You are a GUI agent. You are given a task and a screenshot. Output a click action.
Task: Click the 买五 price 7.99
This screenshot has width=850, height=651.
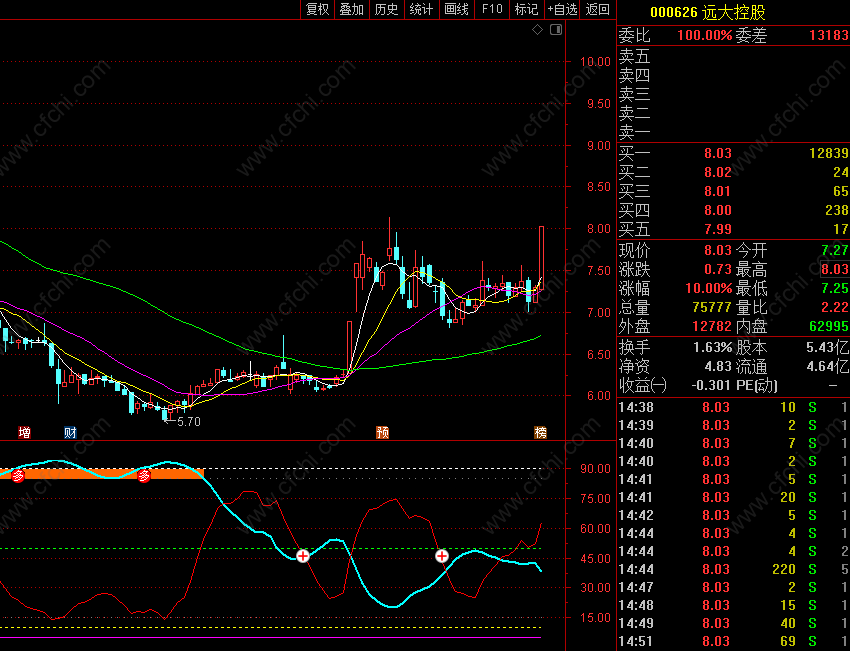(x=718, y=229)
